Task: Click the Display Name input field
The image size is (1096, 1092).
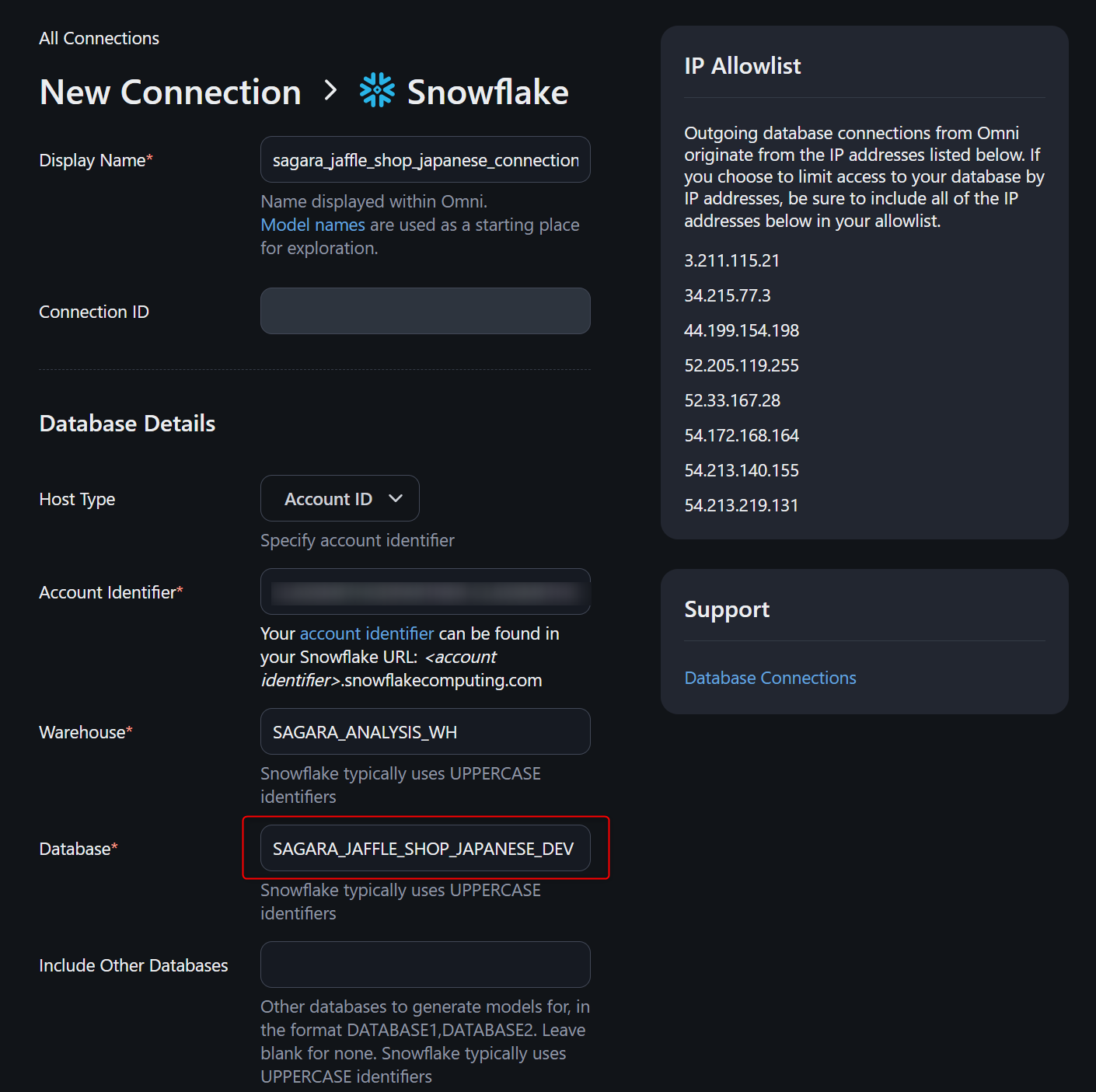Action: 425,160
